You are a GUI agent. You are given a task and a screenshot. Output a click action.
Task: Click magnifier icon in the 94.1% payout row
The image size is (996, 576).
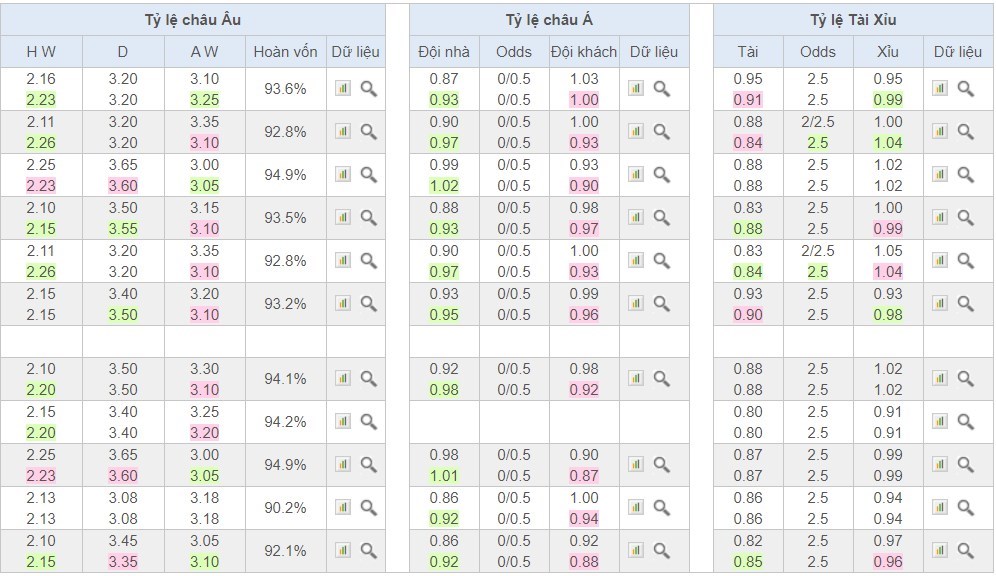pyautogui.click(x=369, y=379)
